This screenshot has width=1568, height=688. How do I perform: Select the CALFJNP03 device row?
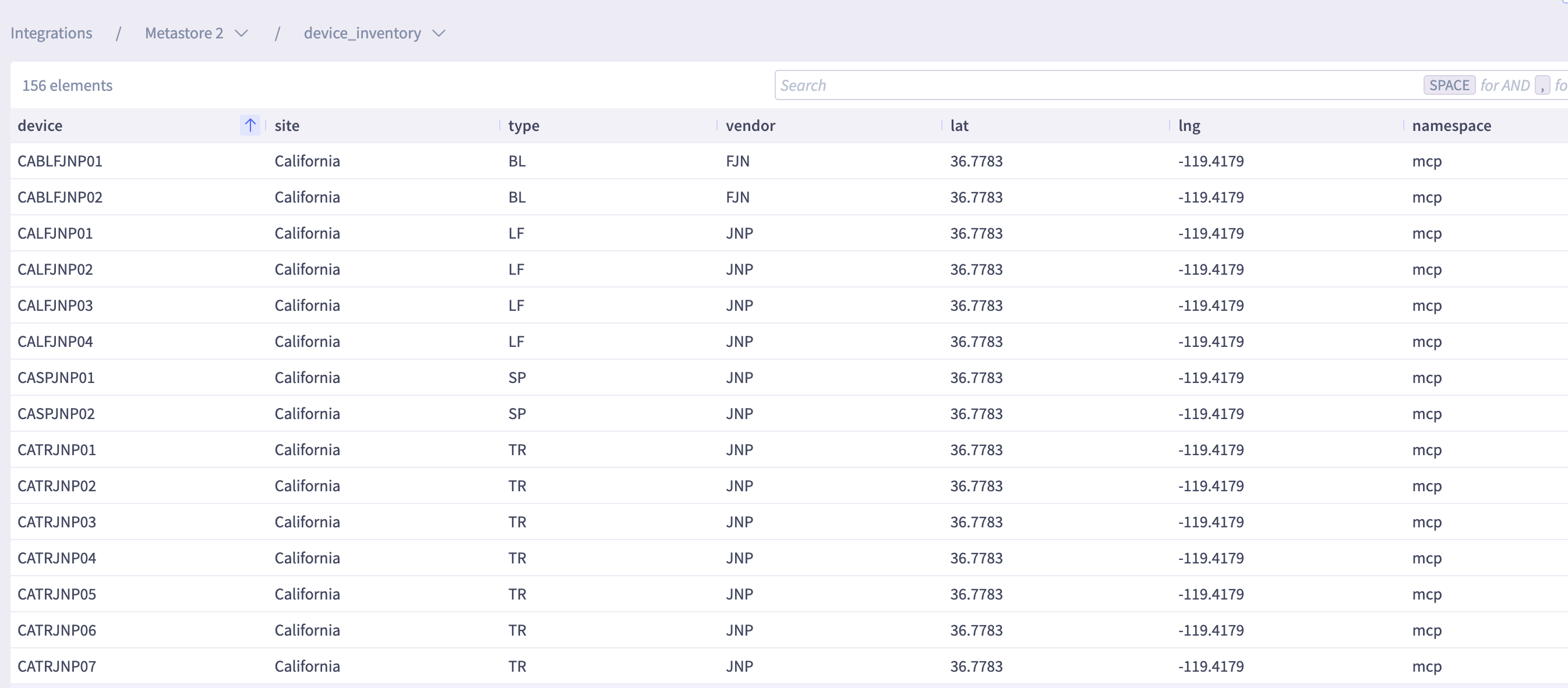pyautogui.click(x=55, y=306)
